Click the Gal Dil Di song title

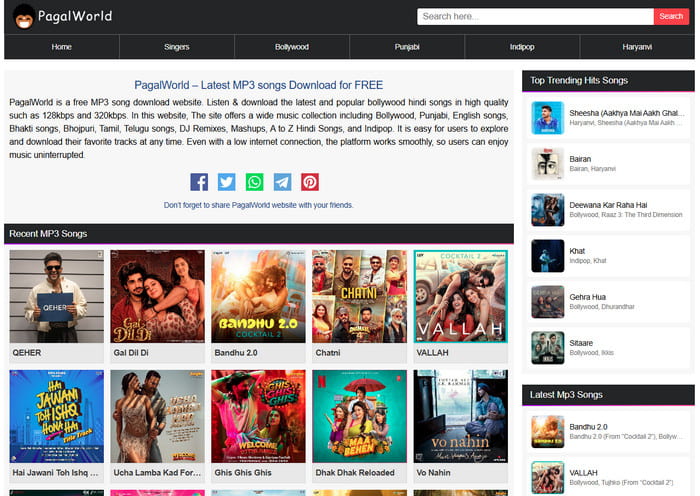point(131,353)
